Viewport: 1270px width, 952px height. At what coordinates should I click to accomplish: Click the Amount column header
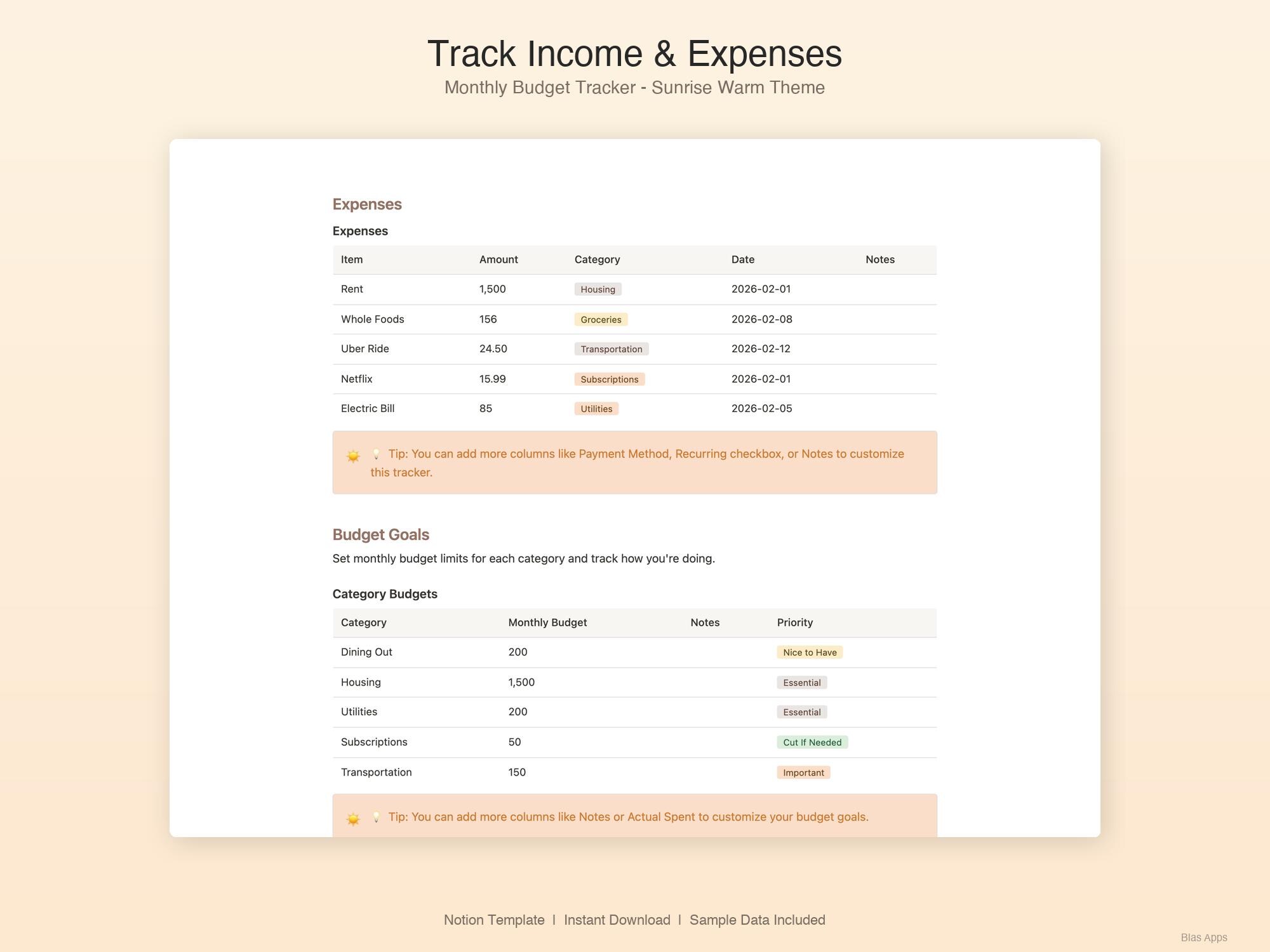[498, 260]
